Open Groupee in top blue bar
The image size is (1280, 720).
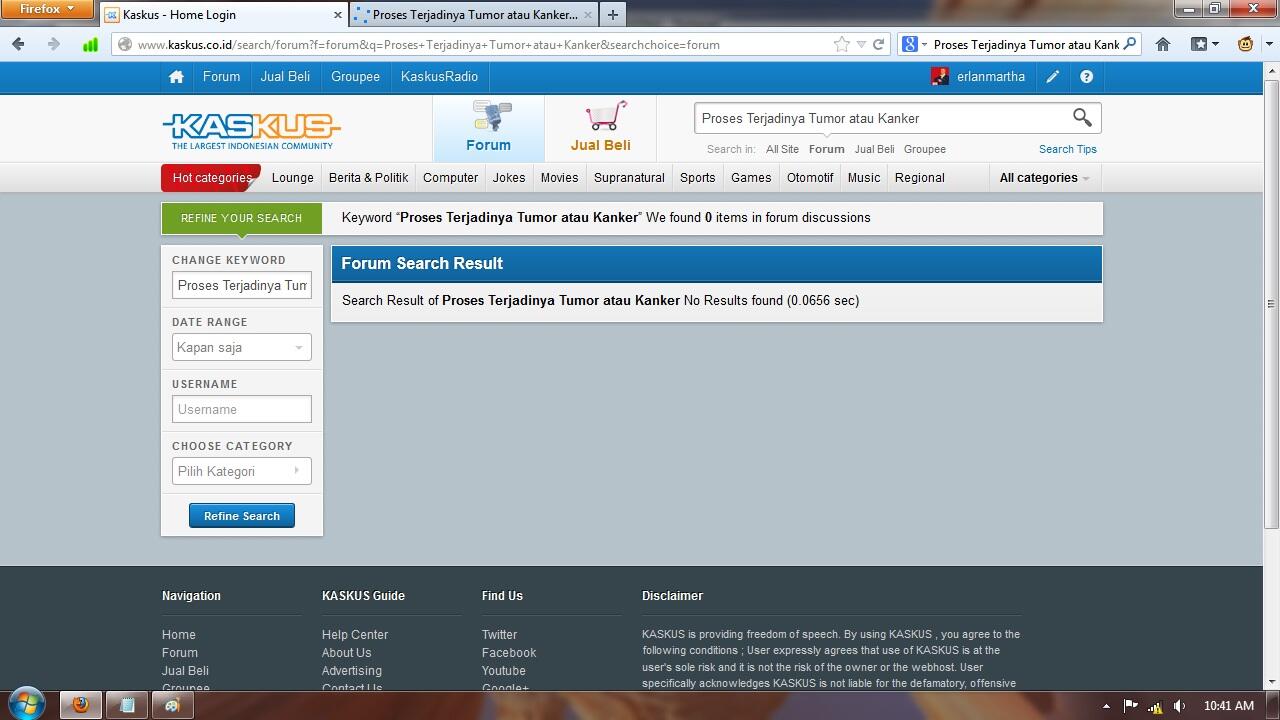coord(355,77)
